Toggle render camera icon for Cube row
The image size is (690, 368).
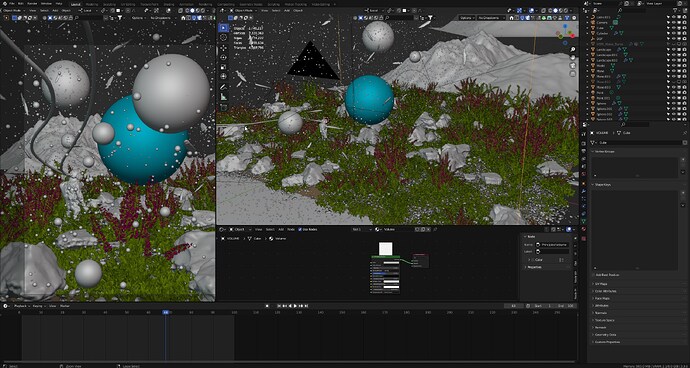tap(684, 27)
